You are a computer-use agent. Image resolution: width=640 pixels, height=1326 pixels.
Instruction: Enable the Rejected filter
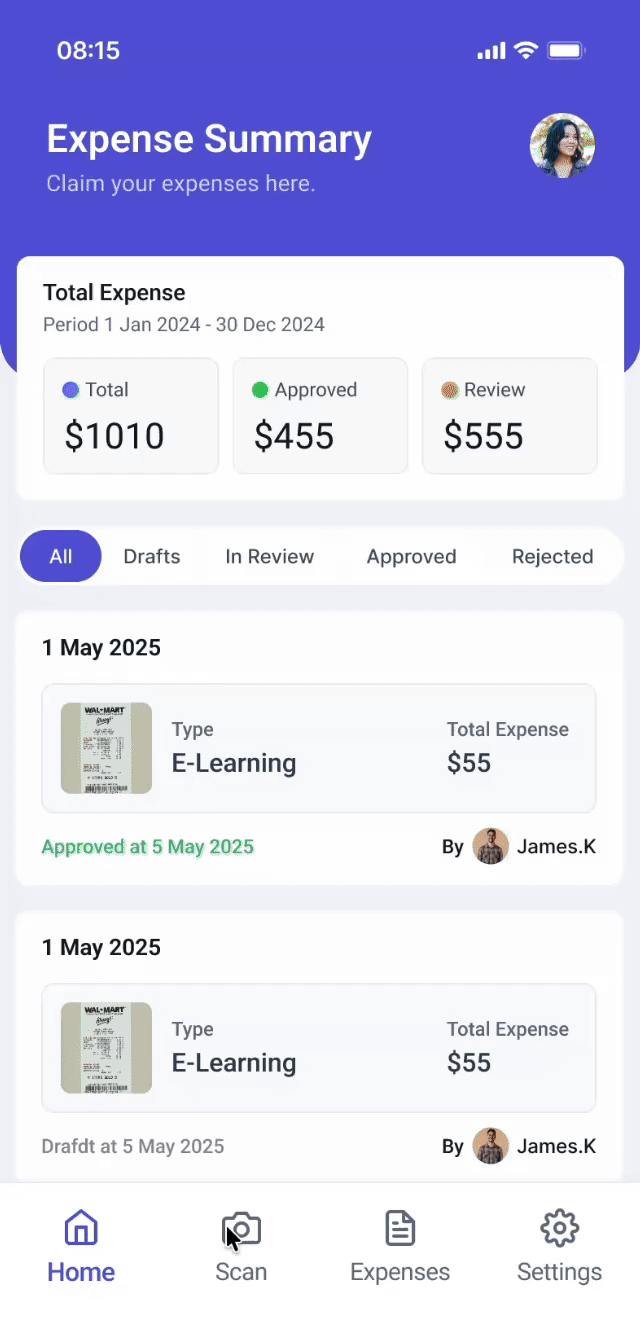click(x=552, y=556)
